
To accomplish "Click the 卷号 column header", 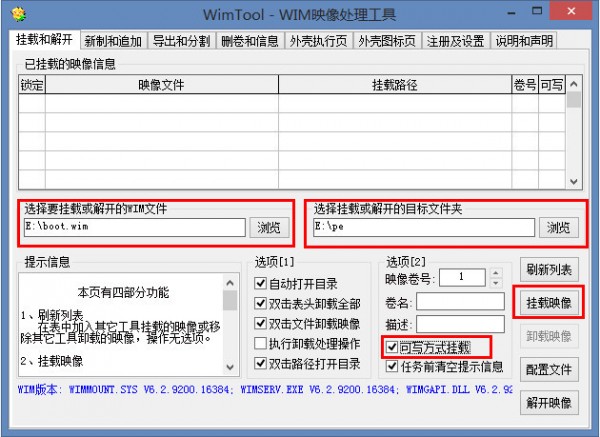I will pos(525,85).
